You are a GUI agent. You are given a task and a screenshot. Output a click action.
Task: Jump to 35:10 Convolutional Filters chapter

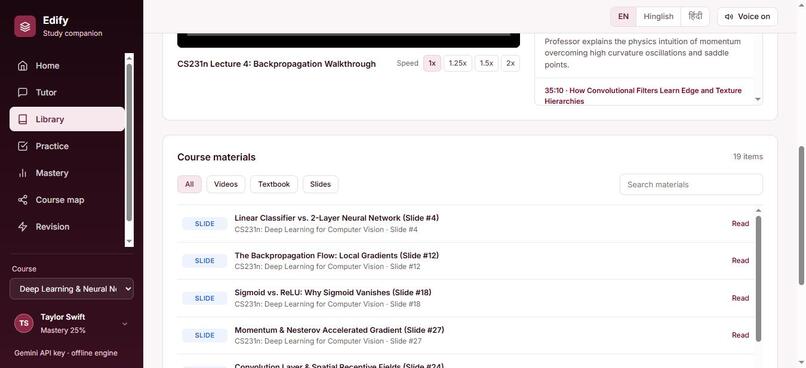[x=643, y=96]
